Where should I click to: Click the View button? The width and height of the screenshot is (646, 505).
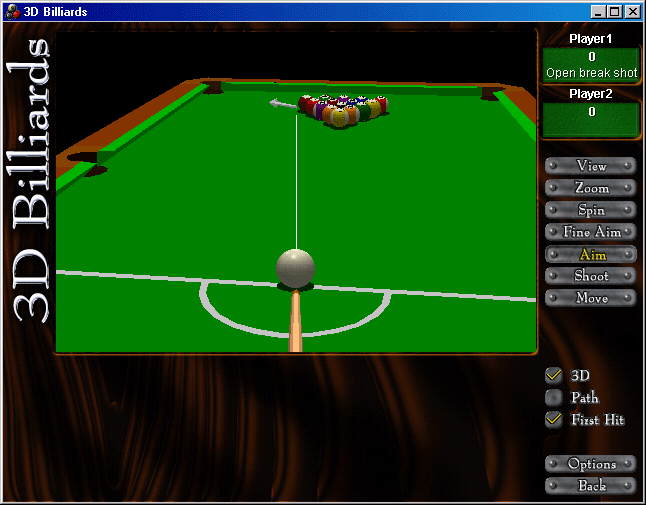click(591, 166)
